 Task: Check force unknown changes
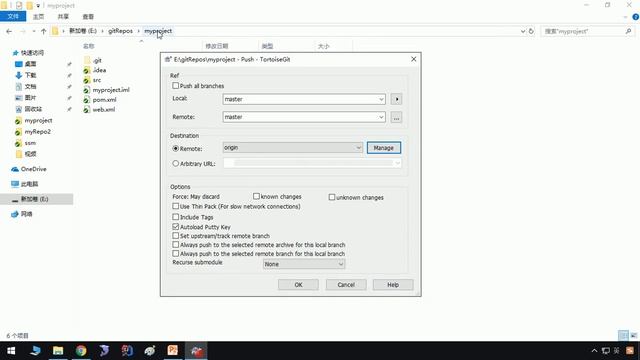332,197
